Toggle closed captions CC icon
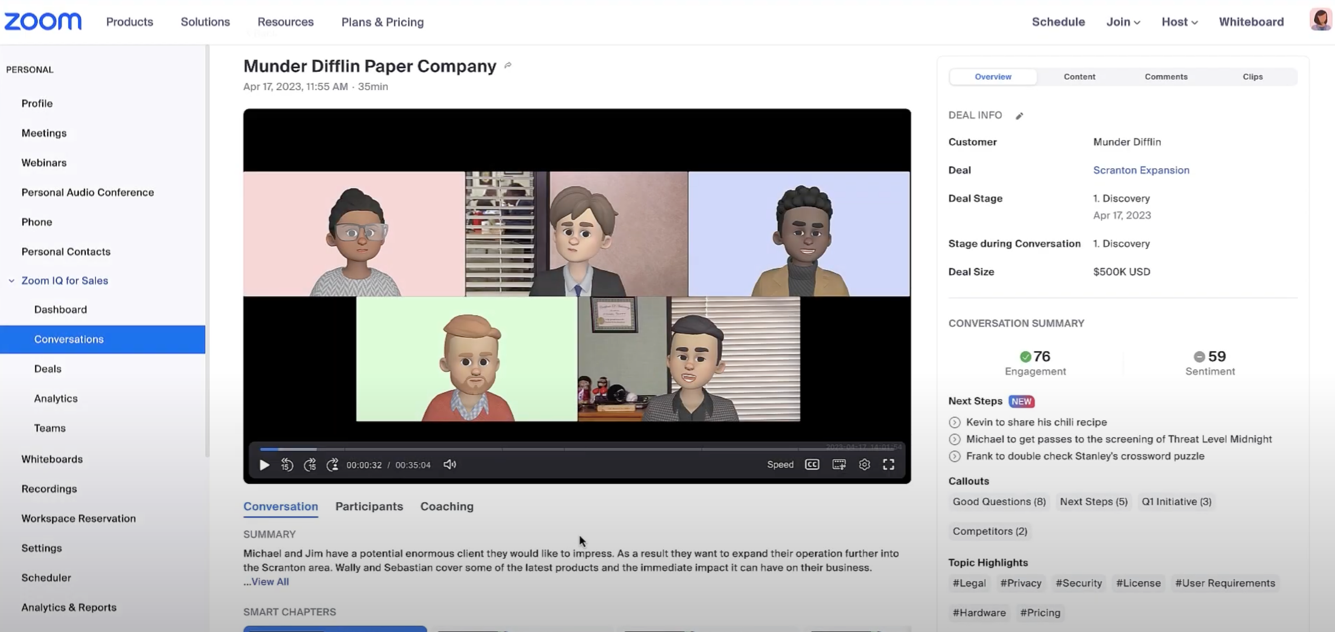 (x=812, y=465)
